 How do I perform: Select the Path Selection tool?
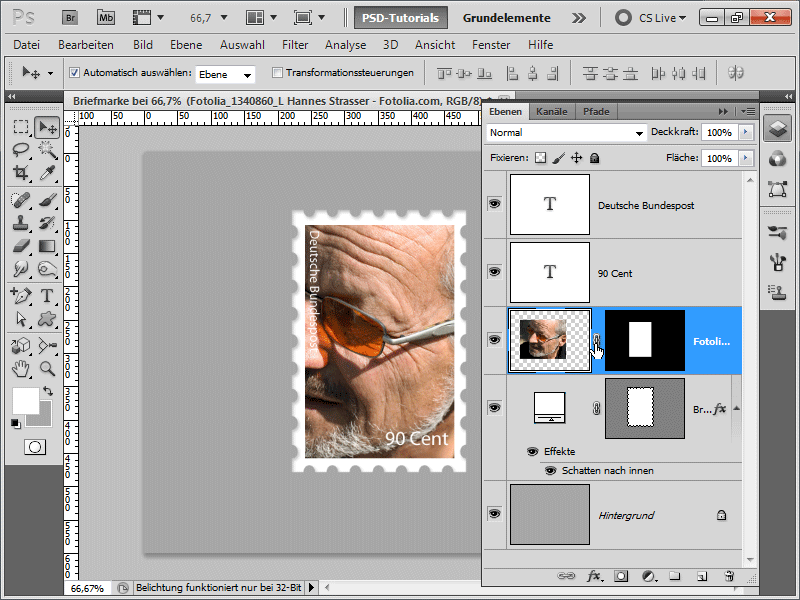(x=20, y=319)
